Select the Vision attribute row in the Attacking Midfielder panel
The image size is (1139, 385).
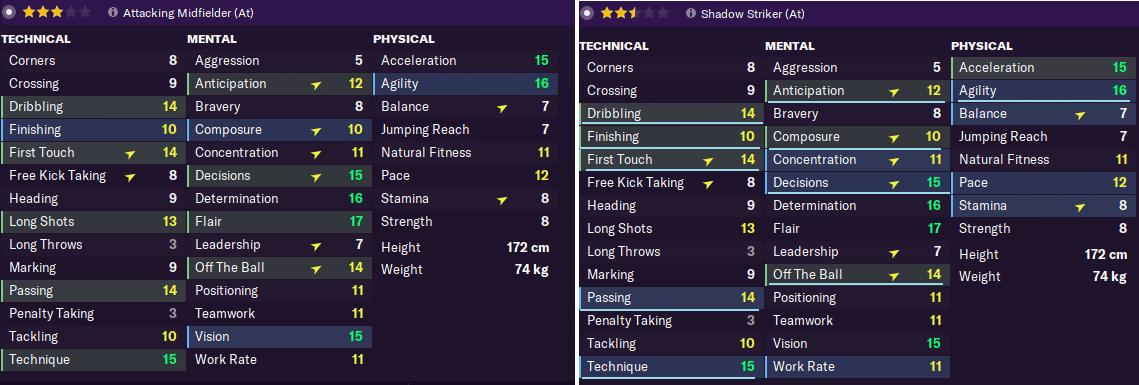[280, 337]
